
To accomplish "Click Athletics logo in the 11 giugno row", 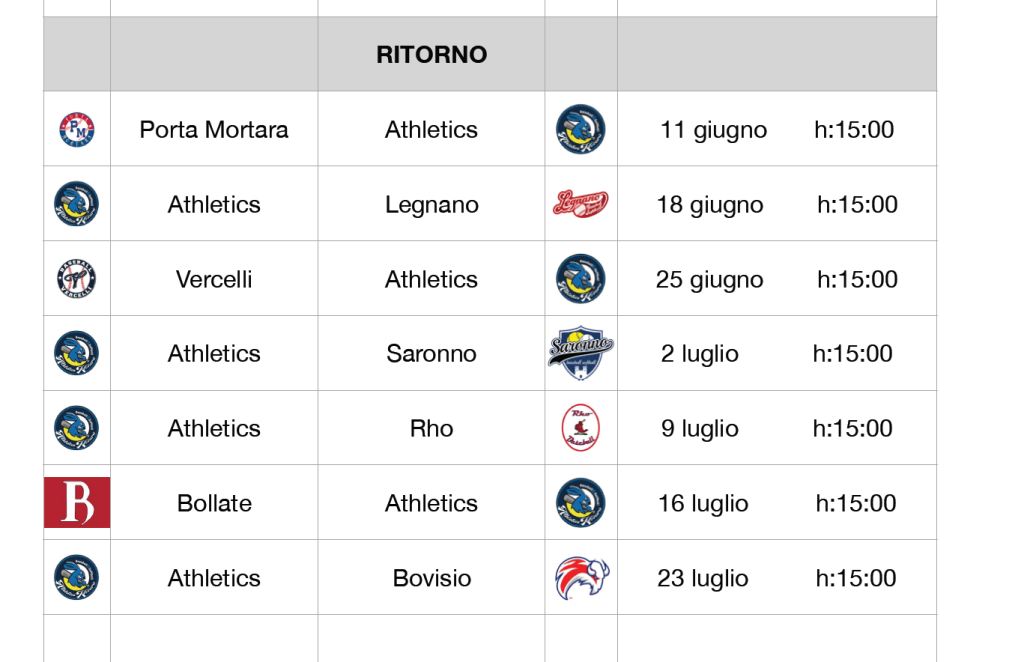I will (x=581, y=129).
